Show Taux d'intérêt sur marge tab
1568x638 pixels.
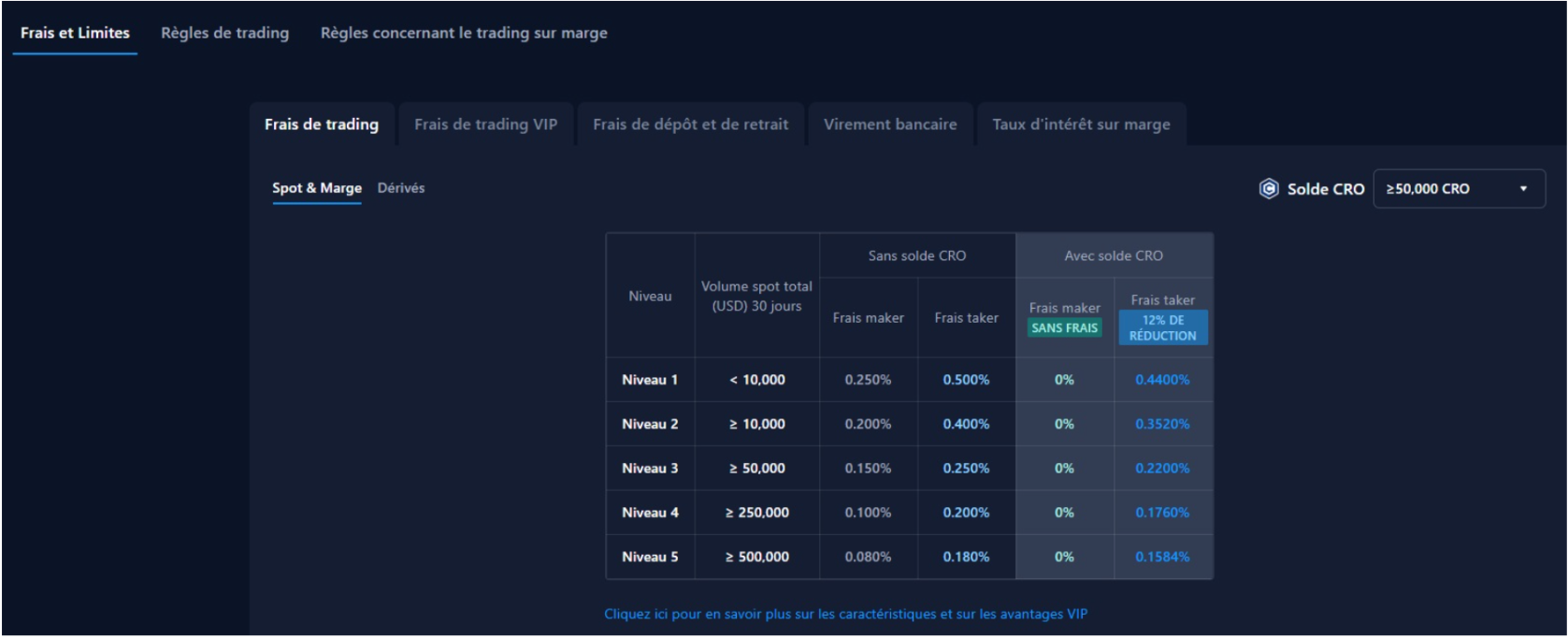[1081, 124]
